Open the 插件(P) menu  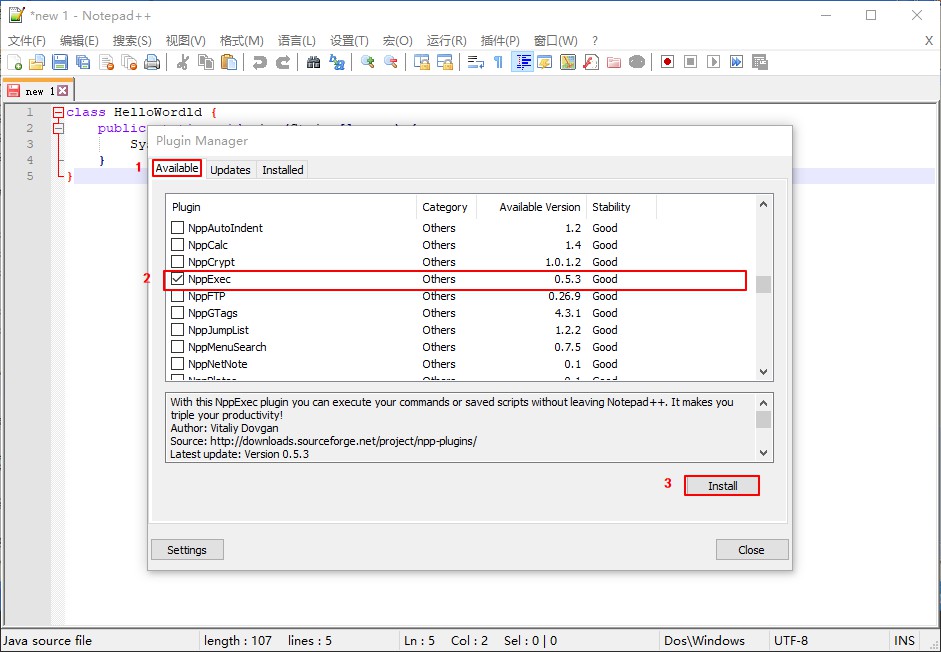tap(500, 40)
